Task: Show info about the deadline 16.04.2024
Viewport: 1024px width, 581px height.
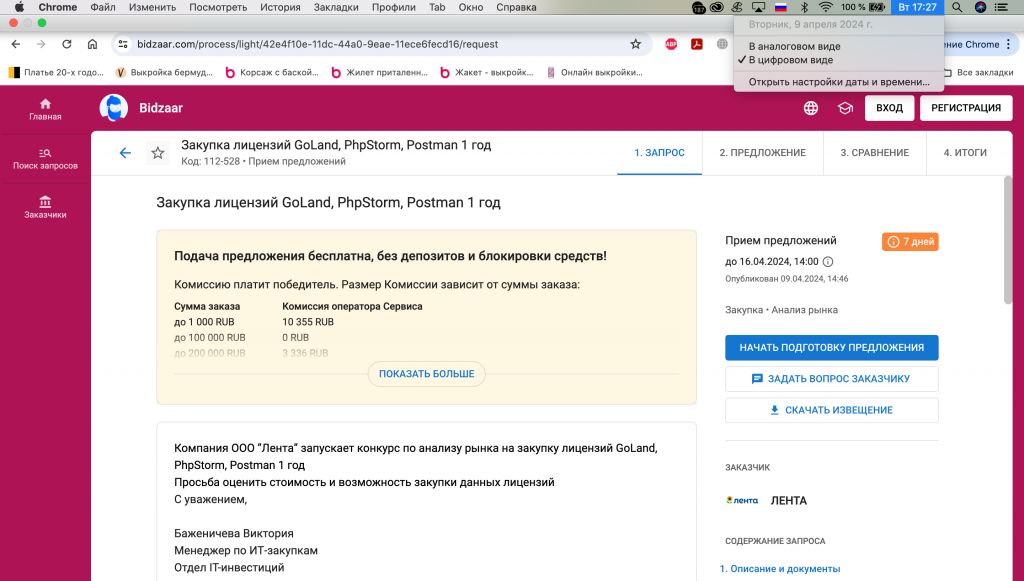Action: tap(828, 262)
